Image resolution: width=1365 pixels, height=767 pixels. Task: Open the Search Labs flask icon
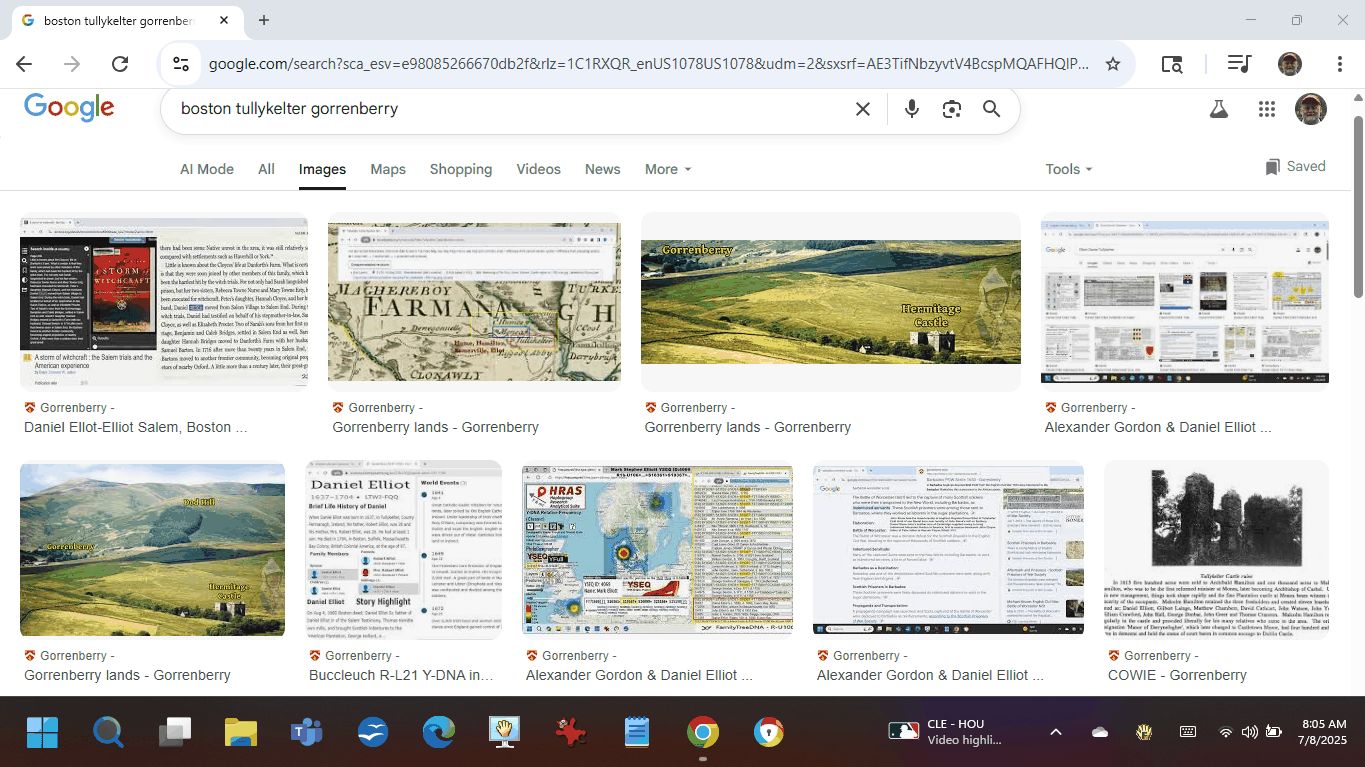pos(1218,109)
